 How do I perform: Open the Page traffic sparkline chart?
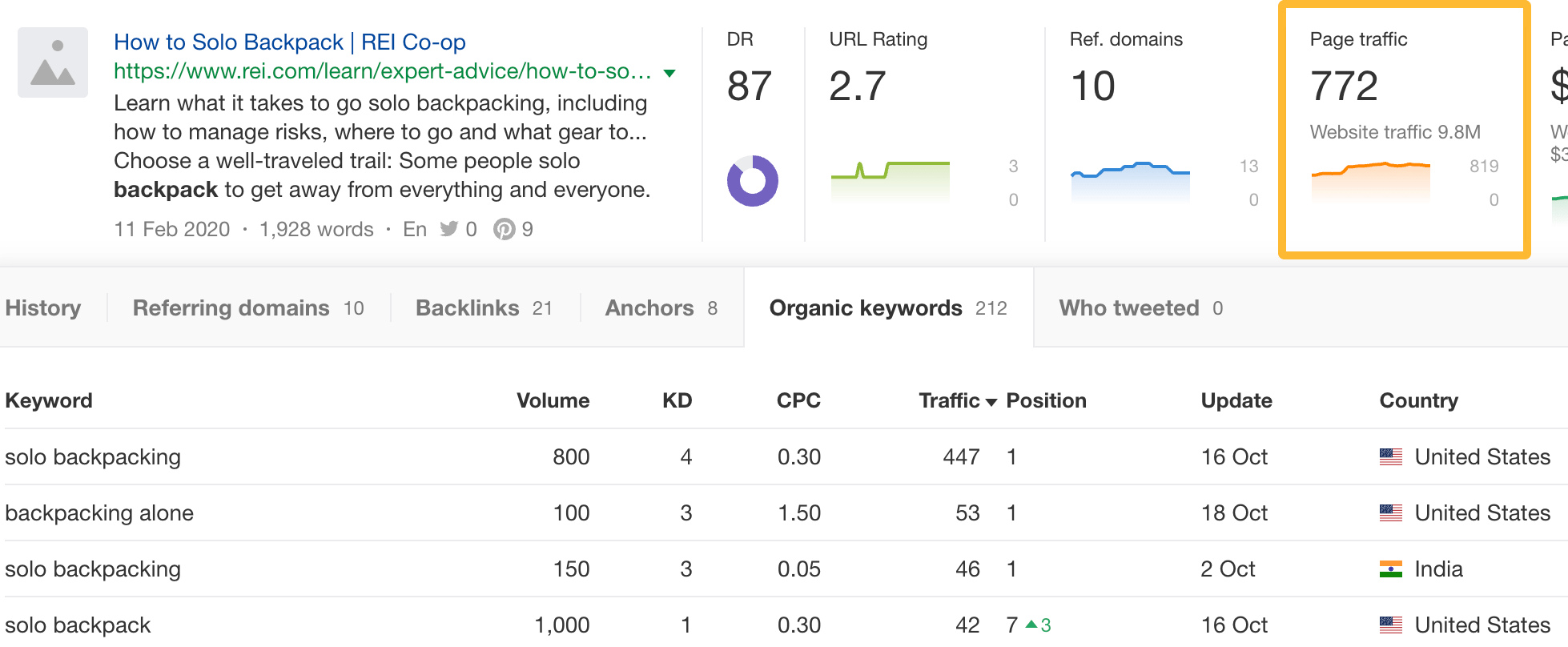point(1369,178)
